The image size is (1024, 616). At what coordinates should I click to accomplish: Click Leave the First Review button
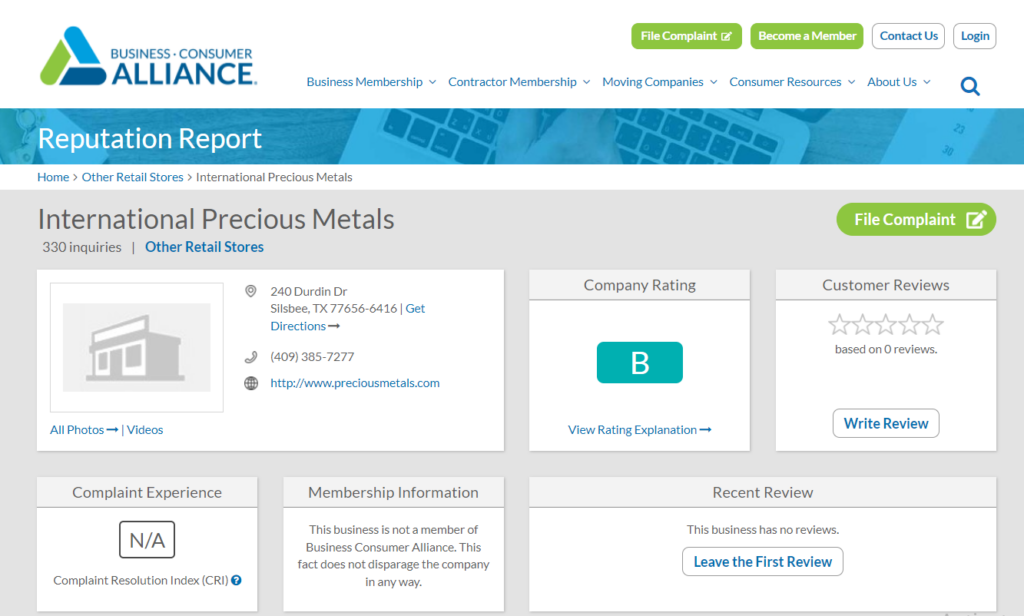point(762,562)
